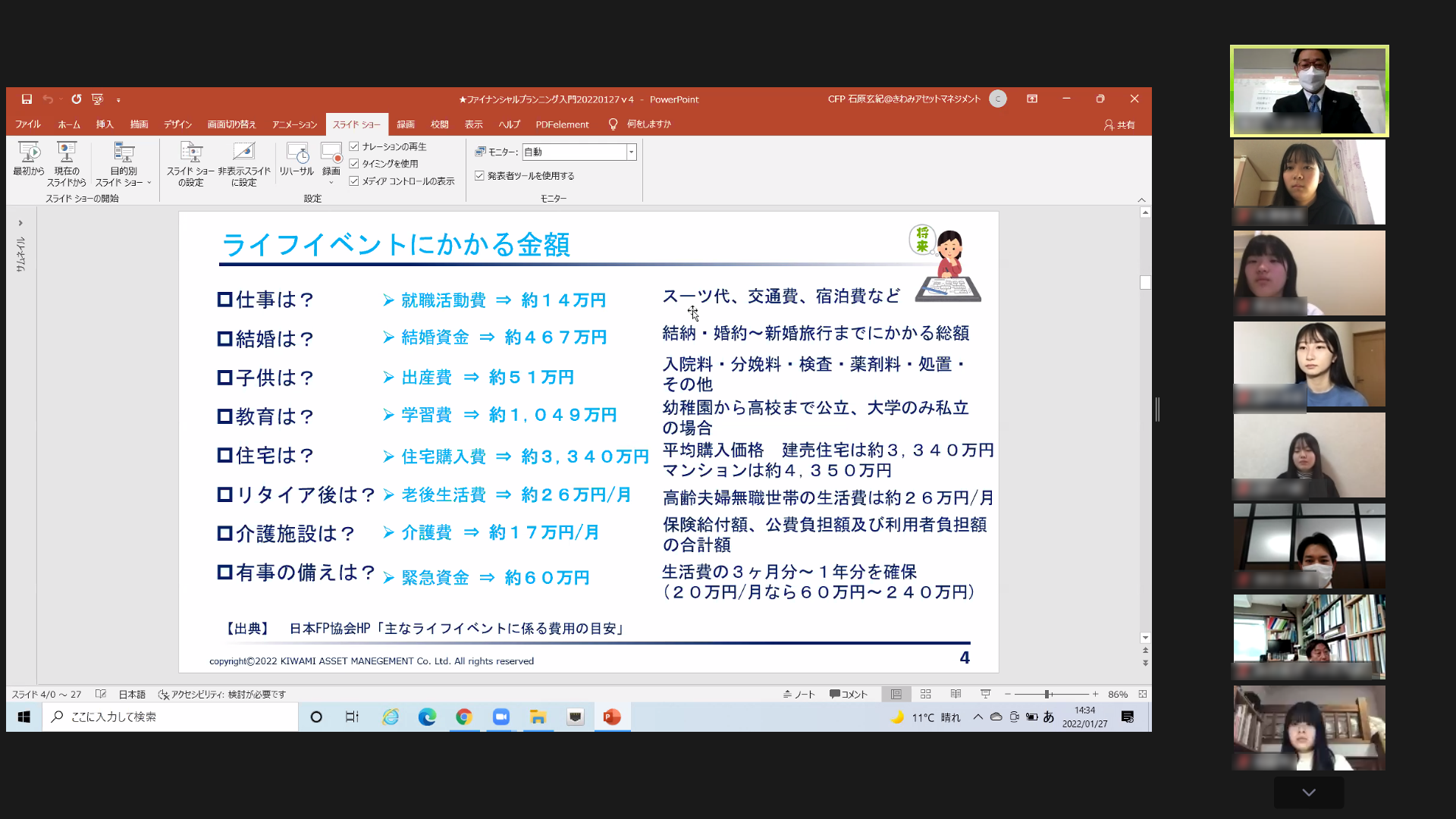This screenshot has height=819, width=1456.
Task: Click the Notes (ノート) button
Action: (799, 694)
